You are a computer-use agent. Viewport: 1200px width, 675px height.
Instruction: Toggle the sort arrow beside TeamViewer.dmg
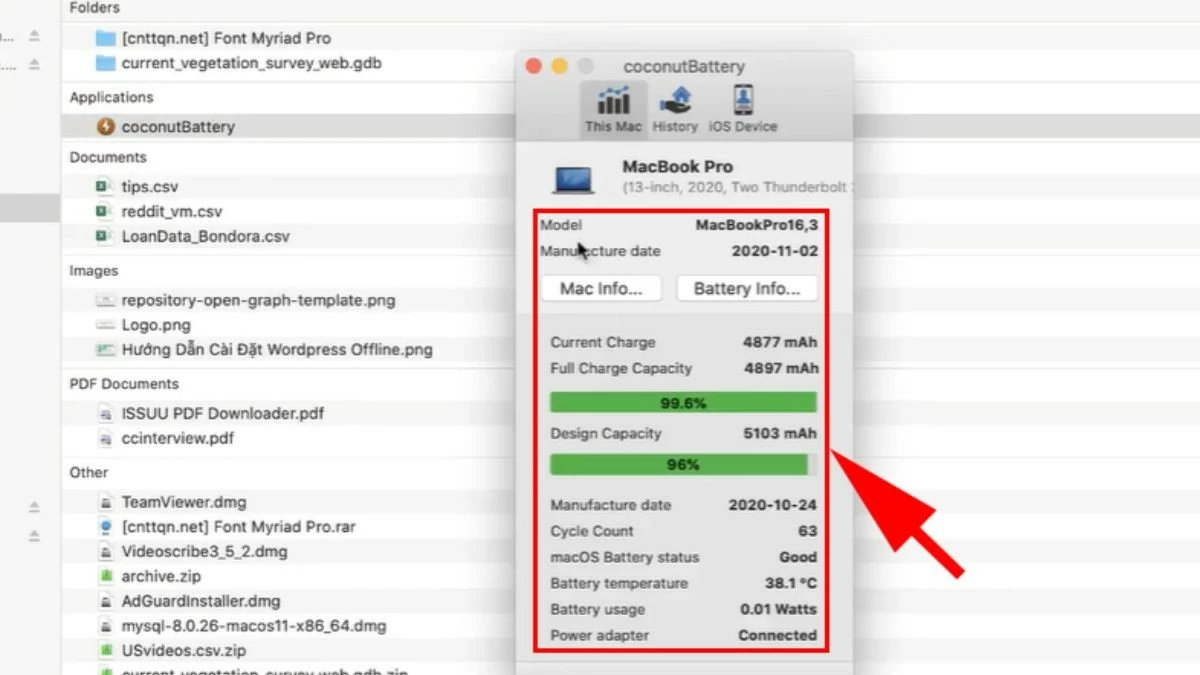coord(34,507)
